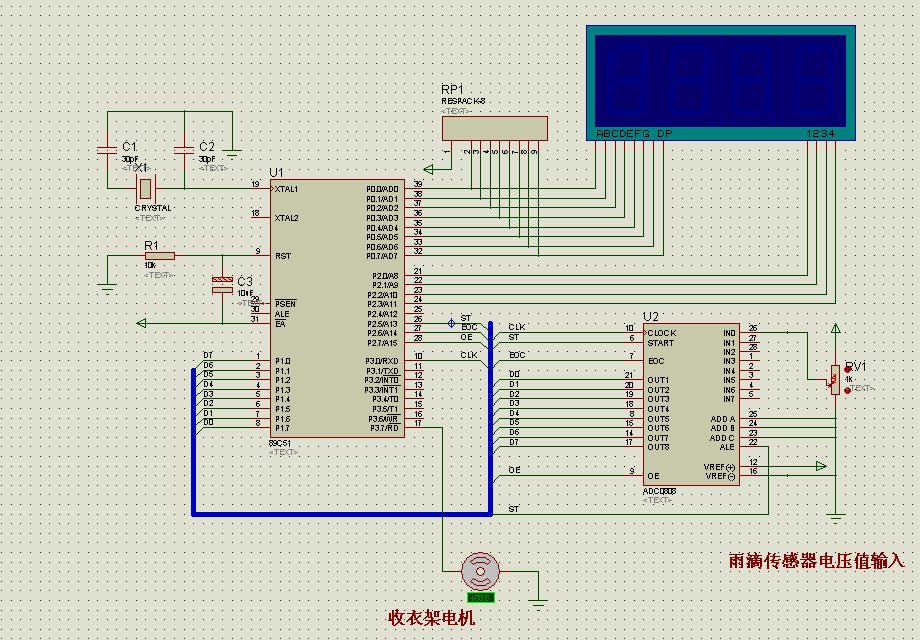Click the C1 30pF value label
Viewport: 920px width, 640px height.
[x=130, y=159]
